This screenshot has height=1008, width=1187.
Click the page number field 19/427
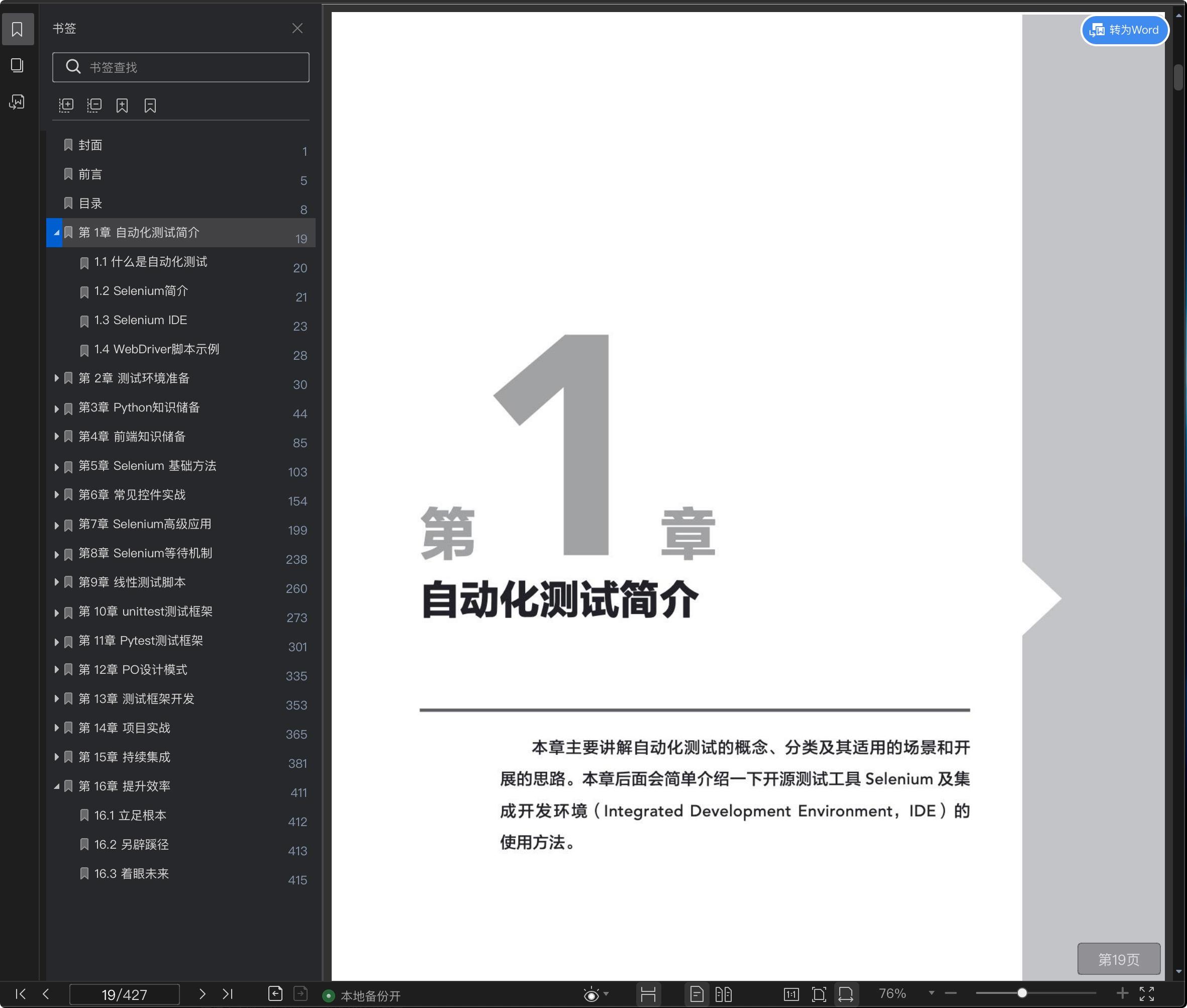click(x=124, y=994)
